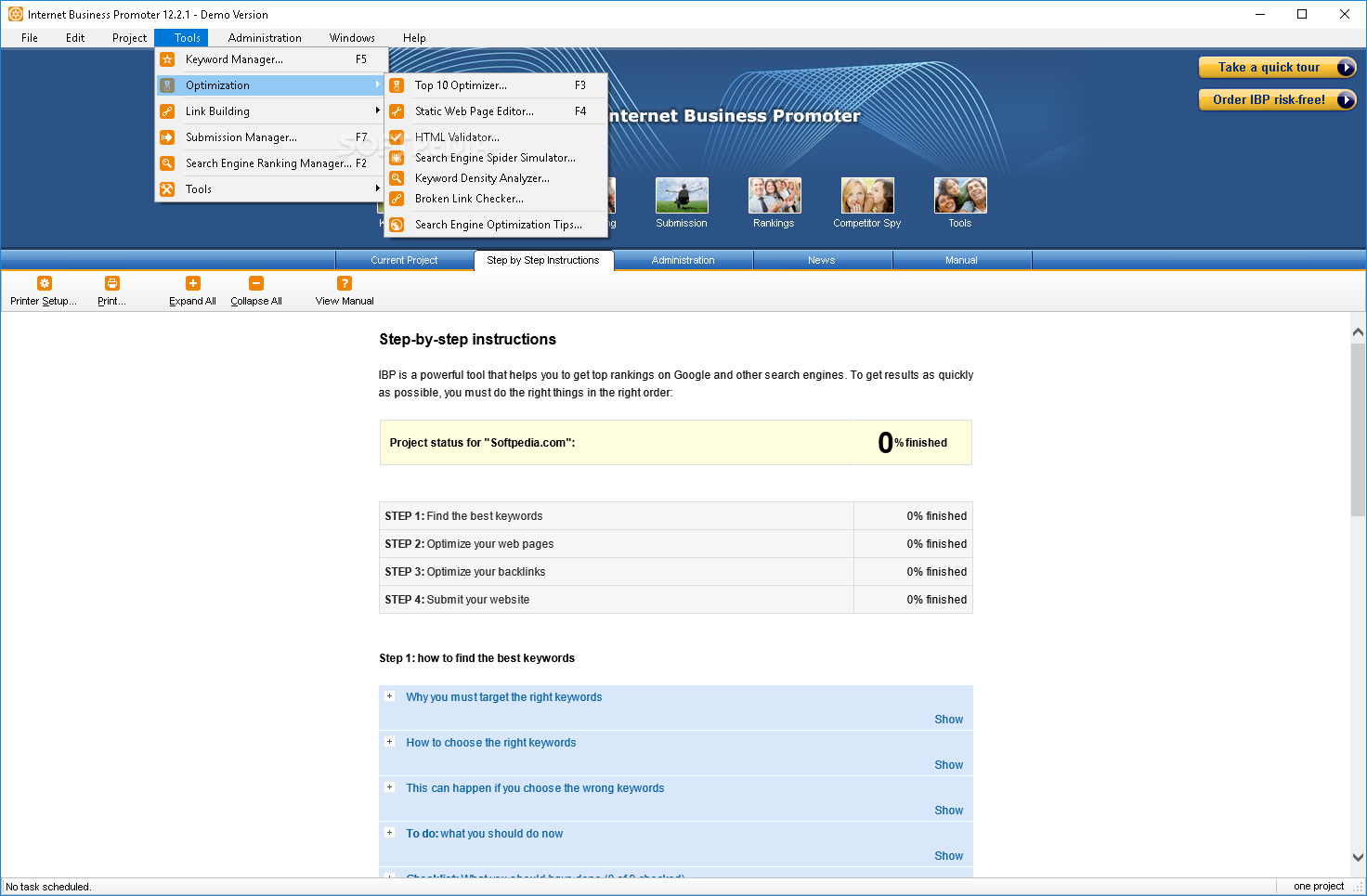The width and height of the screenshot is (1367, 896).
Task: Click the Competitor Spy header thumbnail
Action: point(867,195)
